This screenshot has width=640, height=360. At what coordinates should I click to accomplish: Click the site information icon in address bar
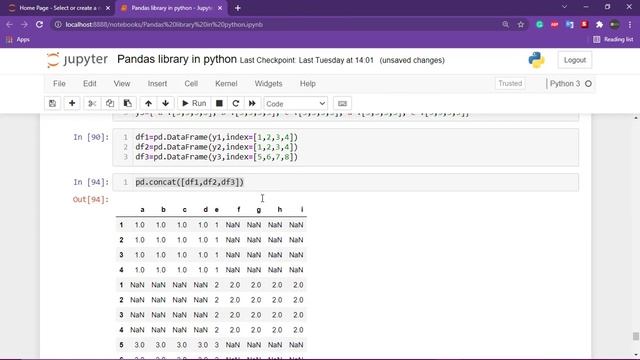pos(58,24)
